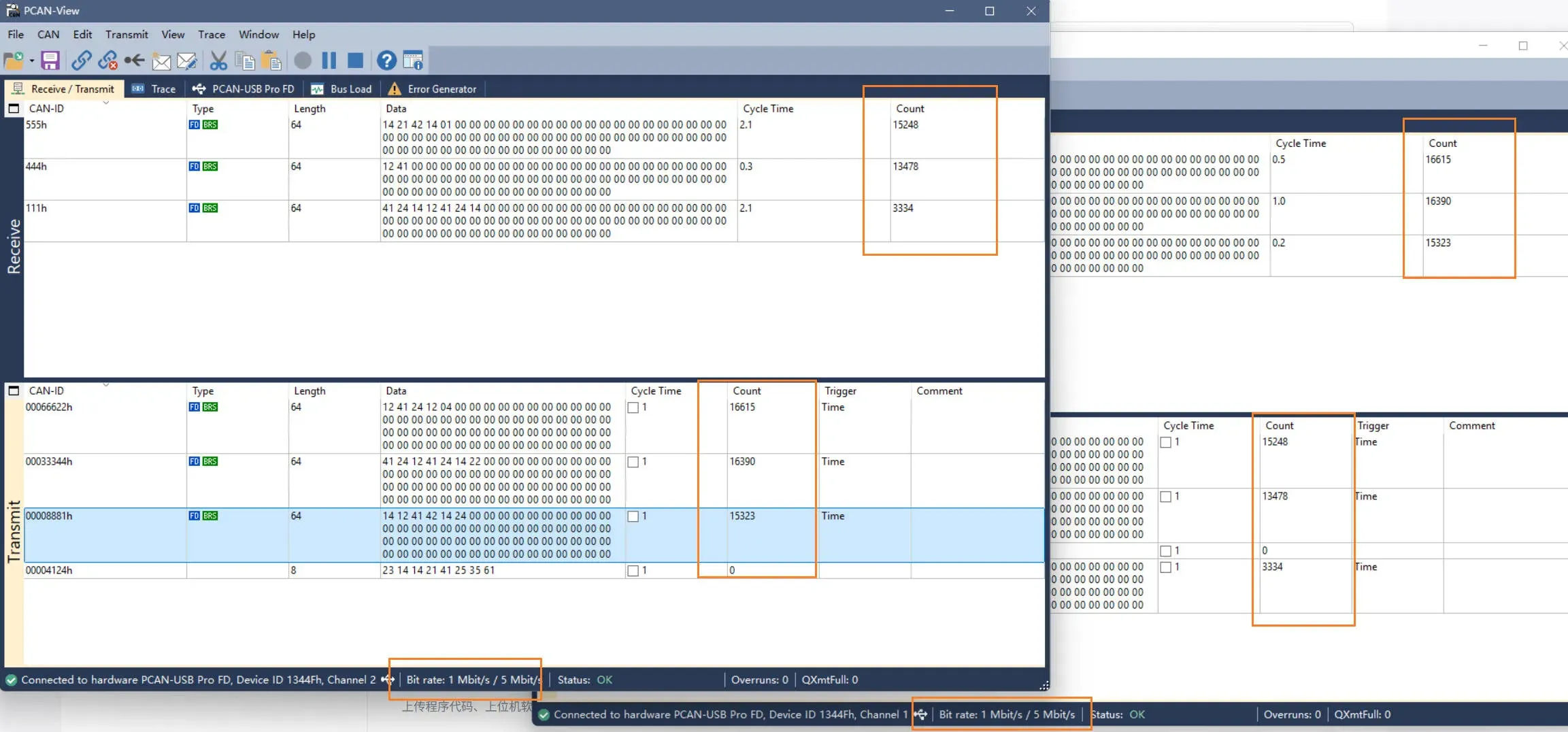Click the Count column header in Receive
The width and height of the screenshot is (1568, 732).
(910, 109)
